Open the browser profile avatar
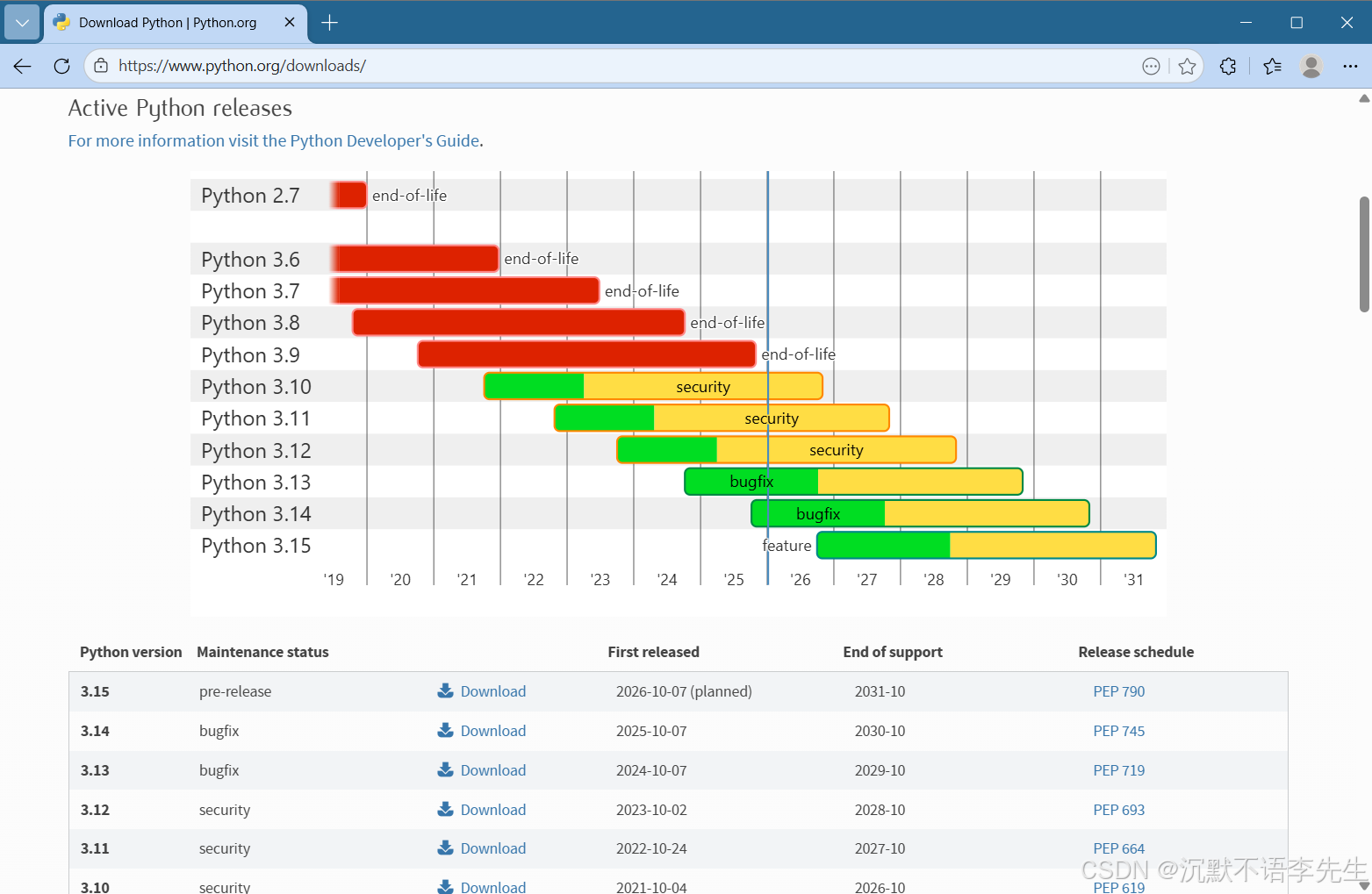Viewport: 1372px width, 894px height. (1311, 66)
